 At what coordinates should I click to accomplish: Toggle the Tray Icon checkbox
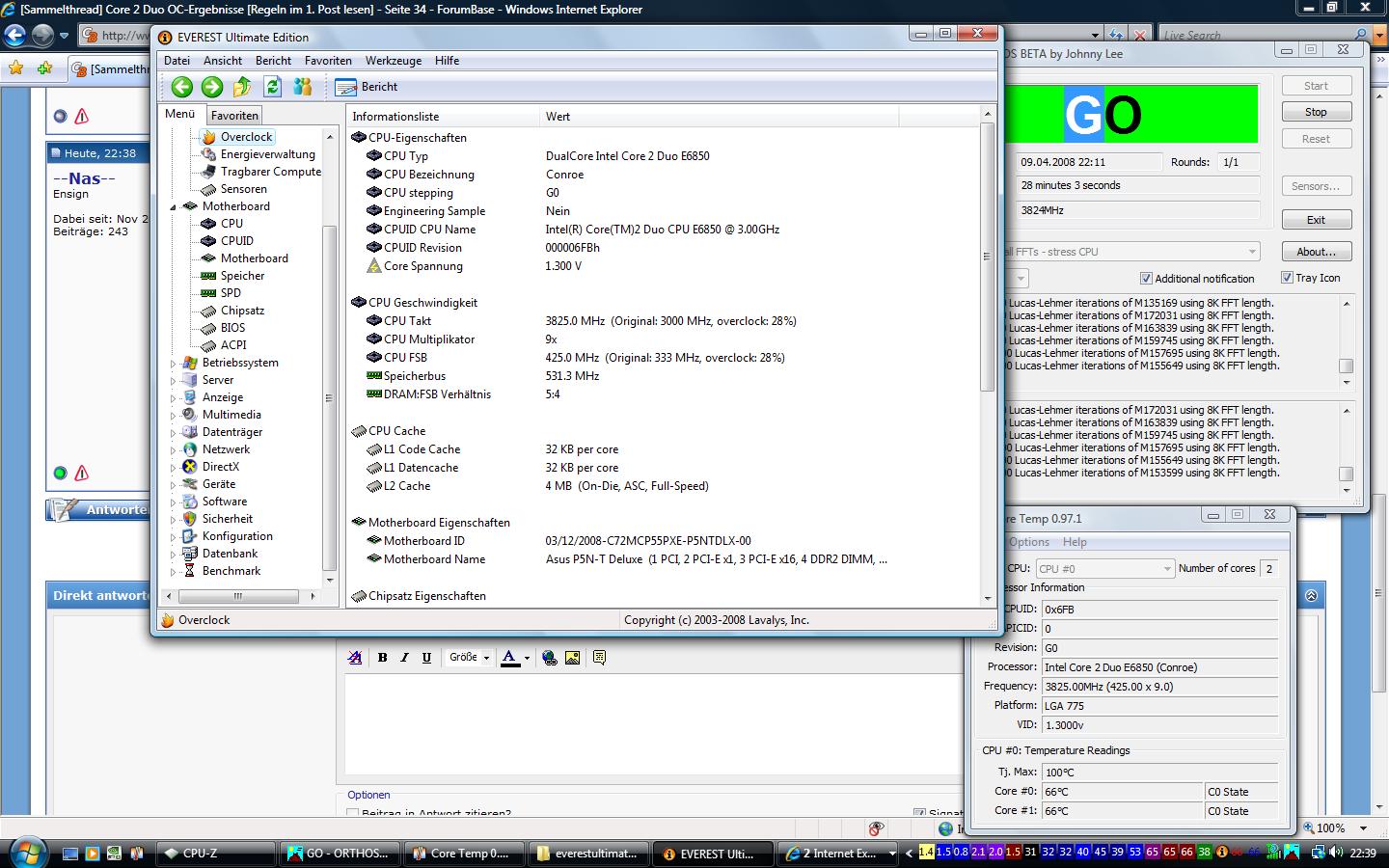coord(1287,278)
